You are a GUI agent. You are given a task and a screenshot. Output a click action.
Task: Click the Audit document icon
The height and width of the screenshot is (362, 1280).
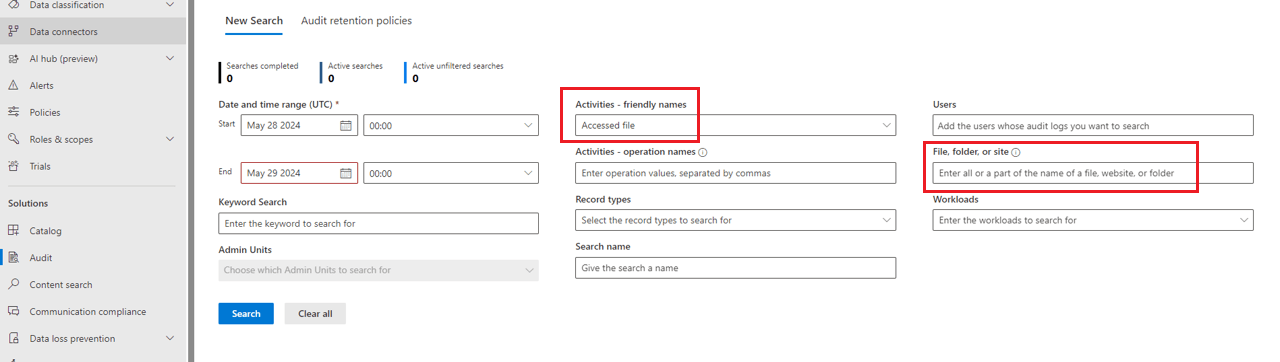pyautogui.click(x=14, y=258)
